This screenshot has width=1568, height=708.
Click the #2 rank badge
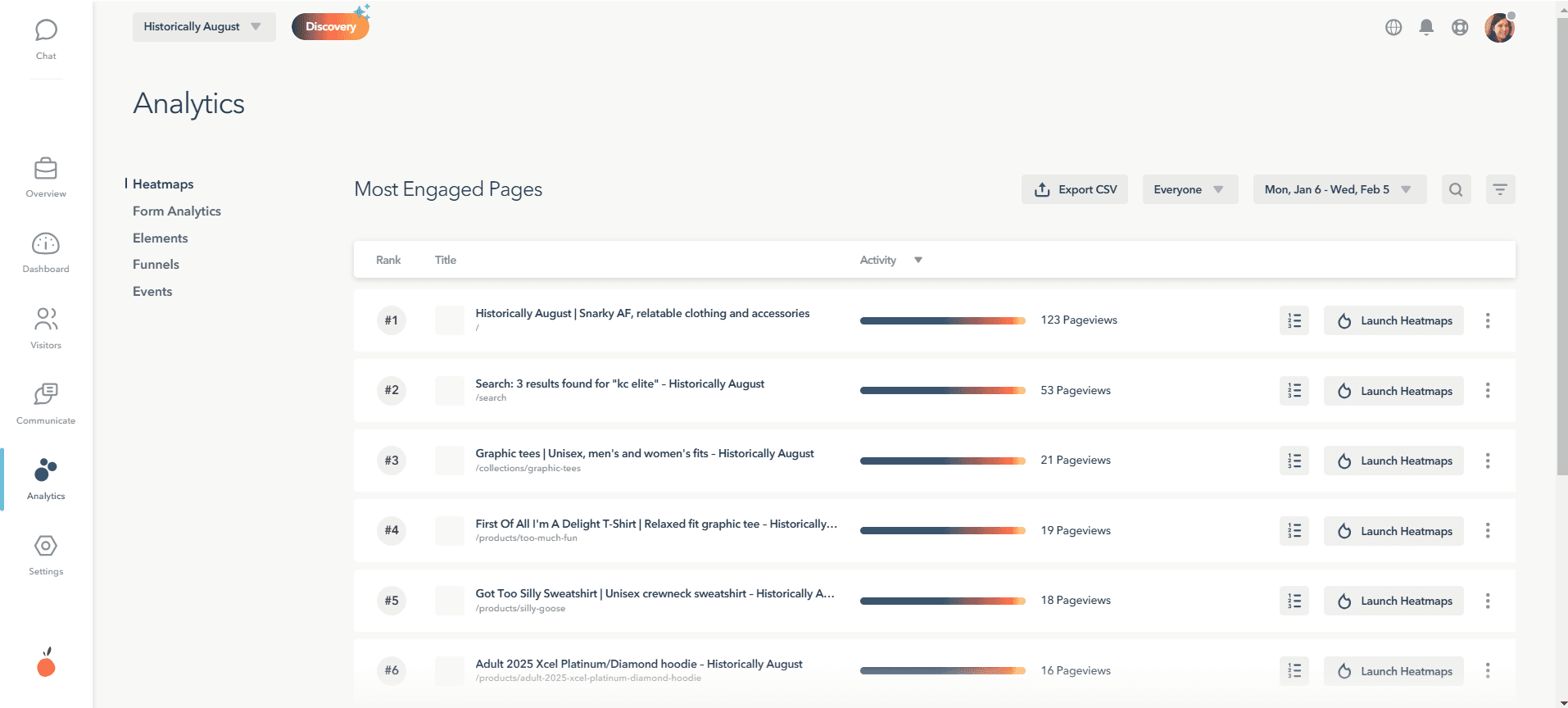[x=392, y=390]
